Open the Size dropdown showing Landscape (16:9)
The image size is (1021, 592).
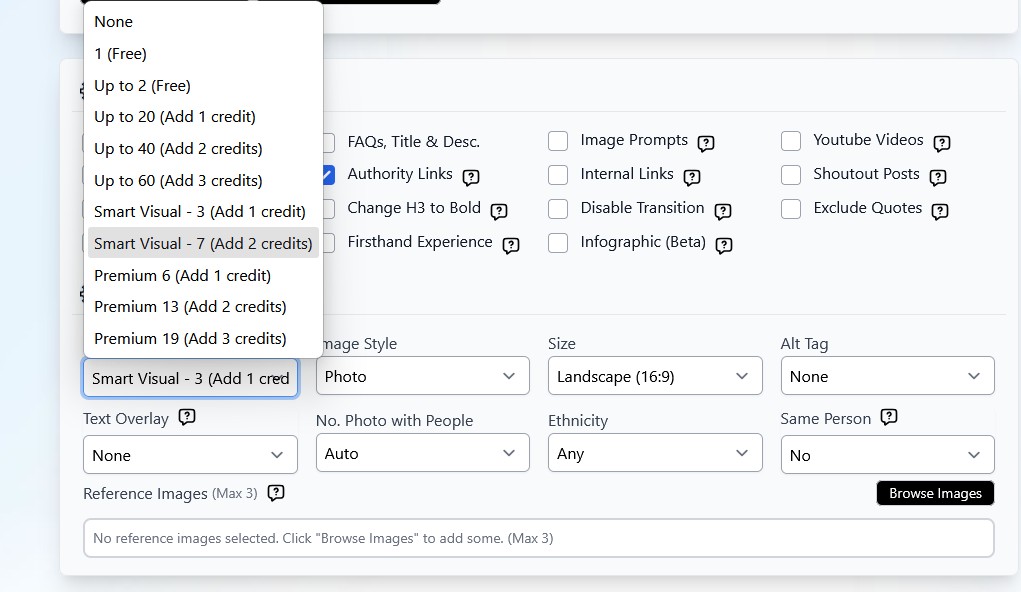[655, 376]
